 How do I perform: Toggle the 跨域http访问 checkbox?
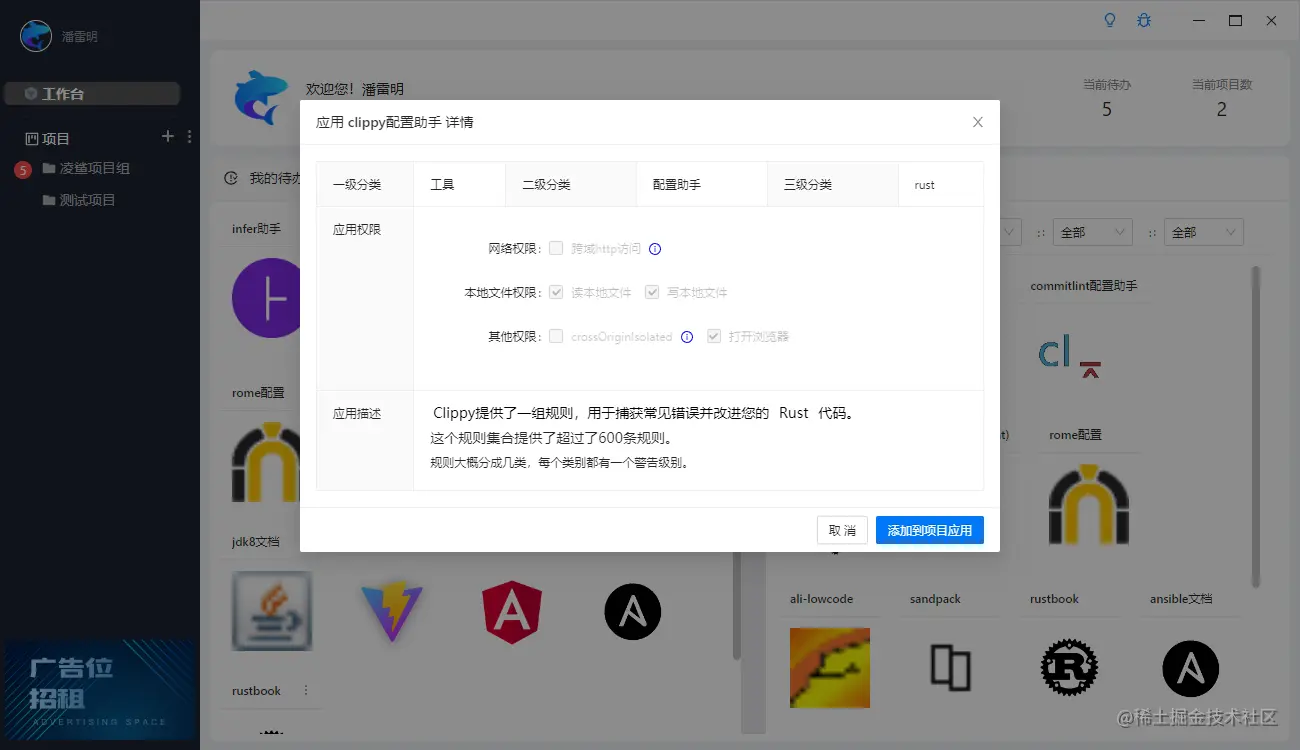556,248
